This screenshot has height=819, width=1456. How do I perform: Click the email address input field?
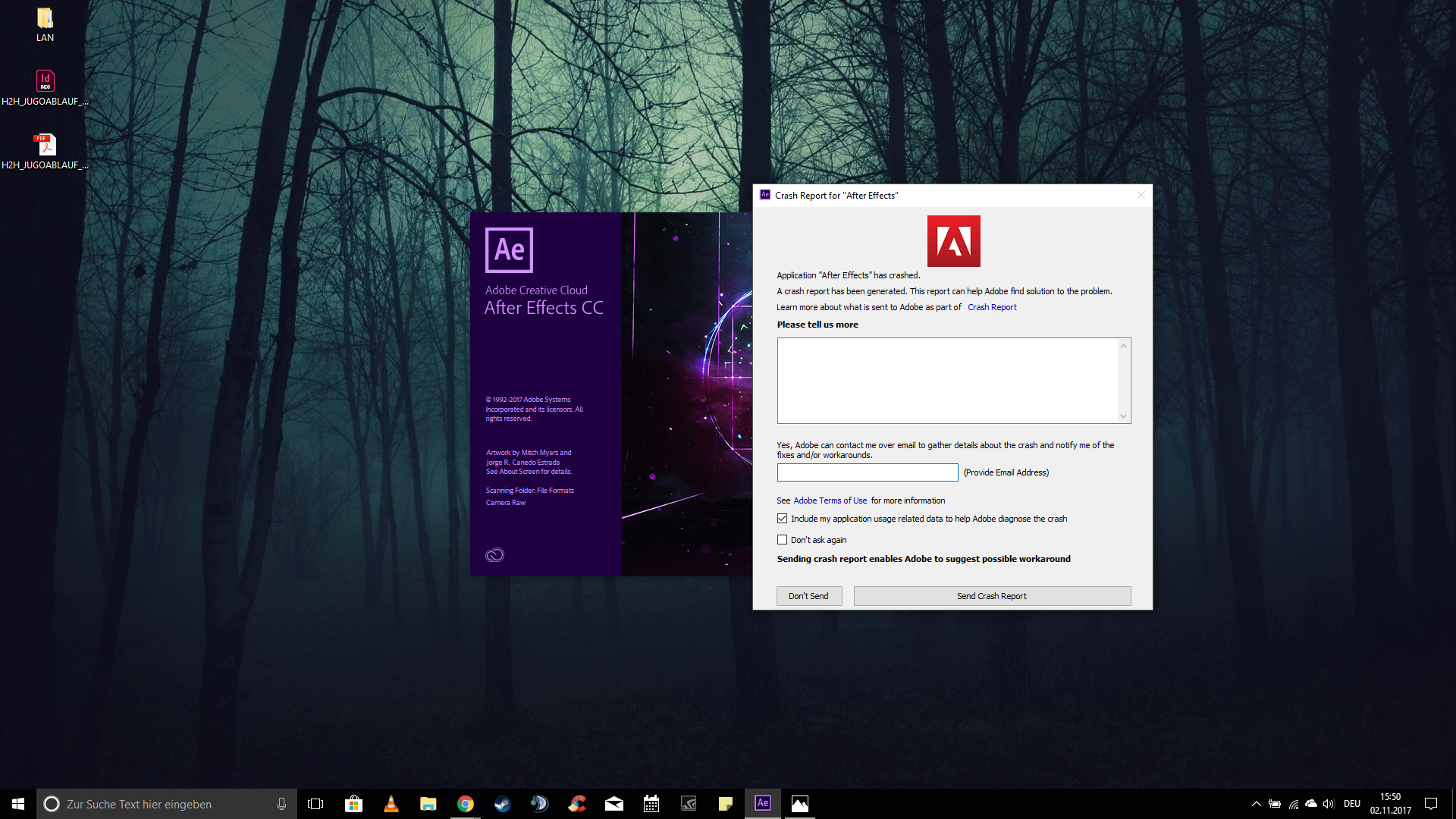point(867,472)
